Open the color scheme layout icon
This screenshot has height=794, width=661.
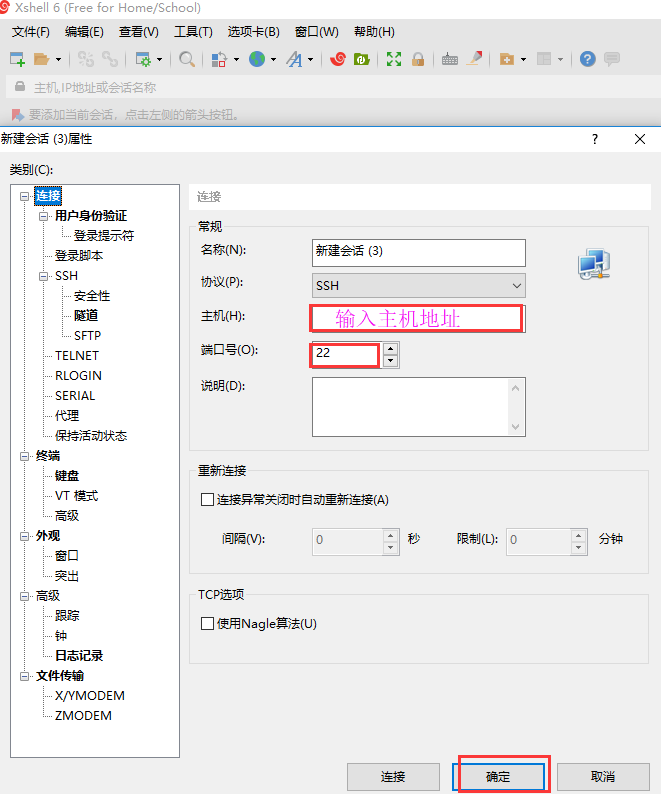click(x=219, y=59)
